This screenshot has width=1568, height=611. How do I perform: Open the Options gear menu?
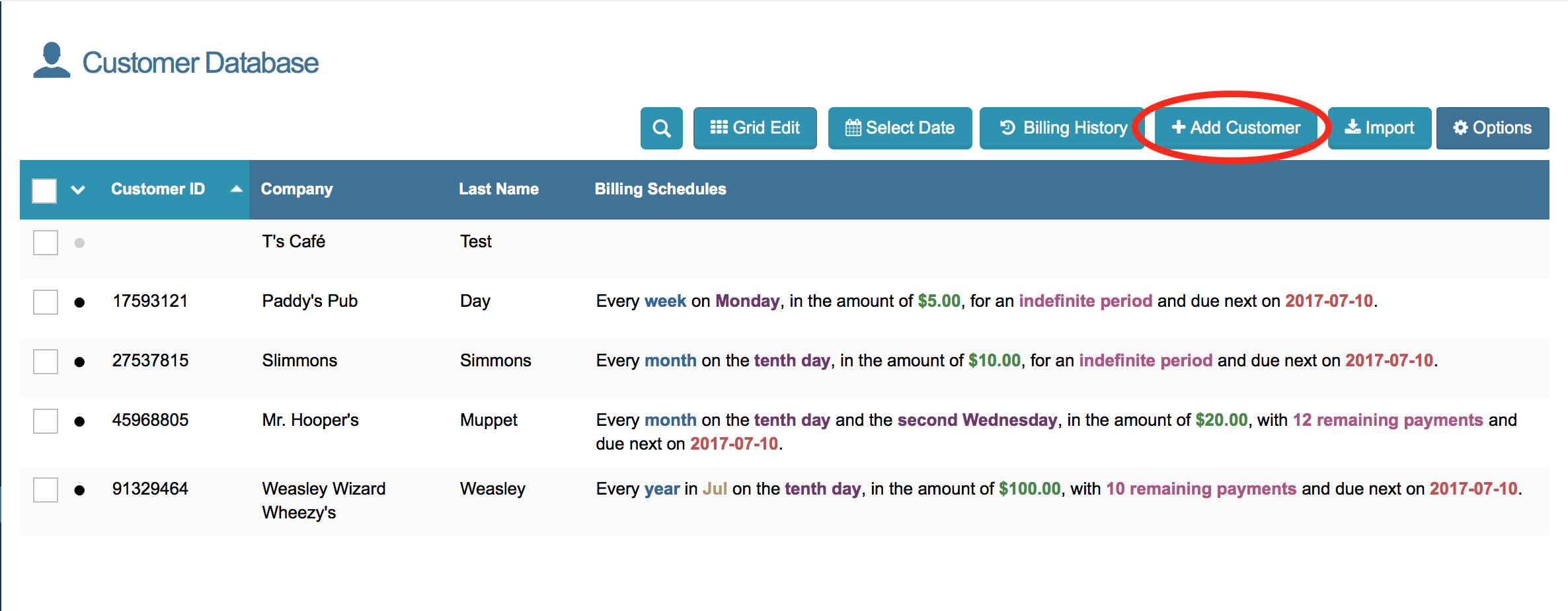coord(1492,128)
